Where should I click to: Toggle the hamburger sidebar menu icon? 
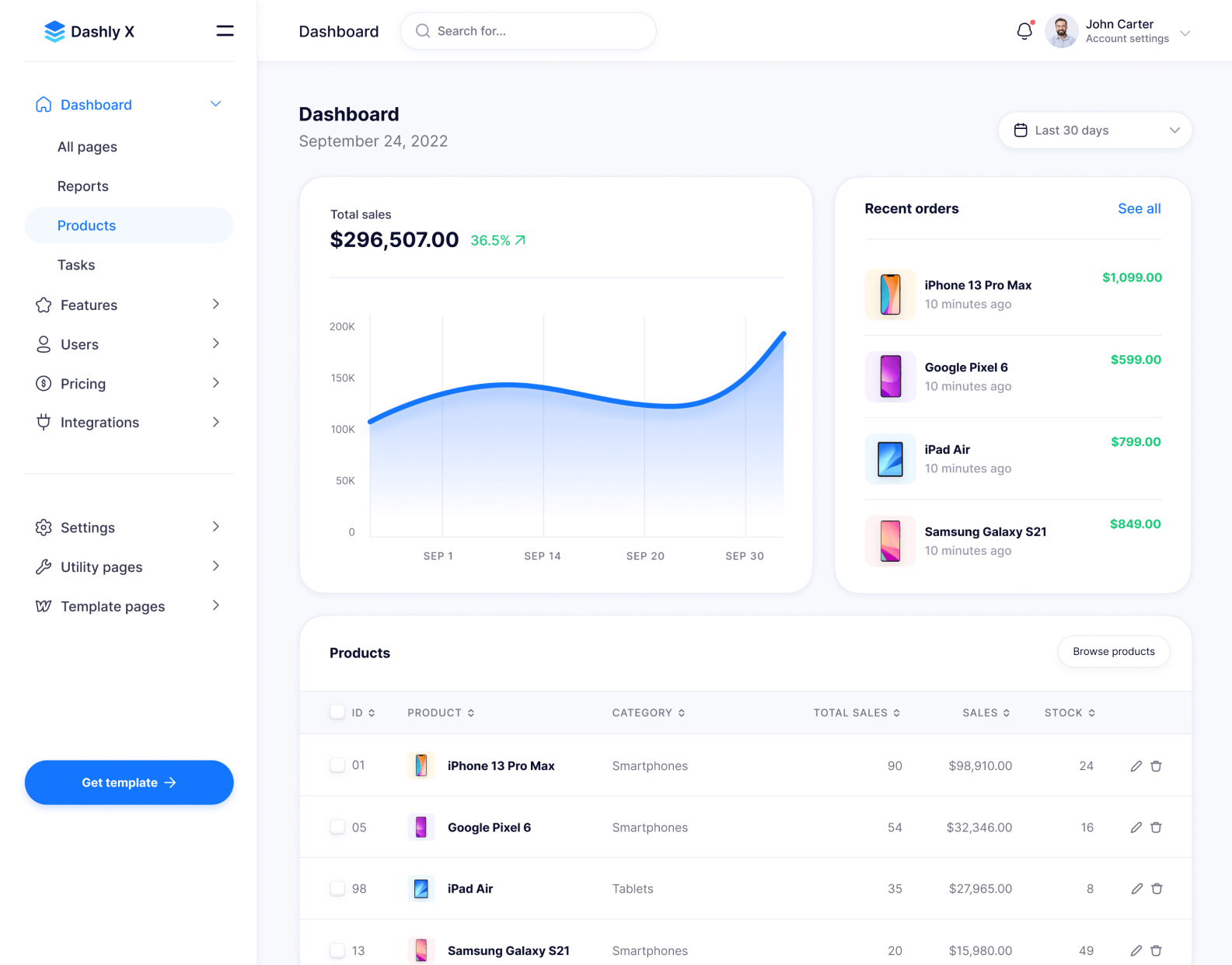pyautogui.click(x=225, y=31)
